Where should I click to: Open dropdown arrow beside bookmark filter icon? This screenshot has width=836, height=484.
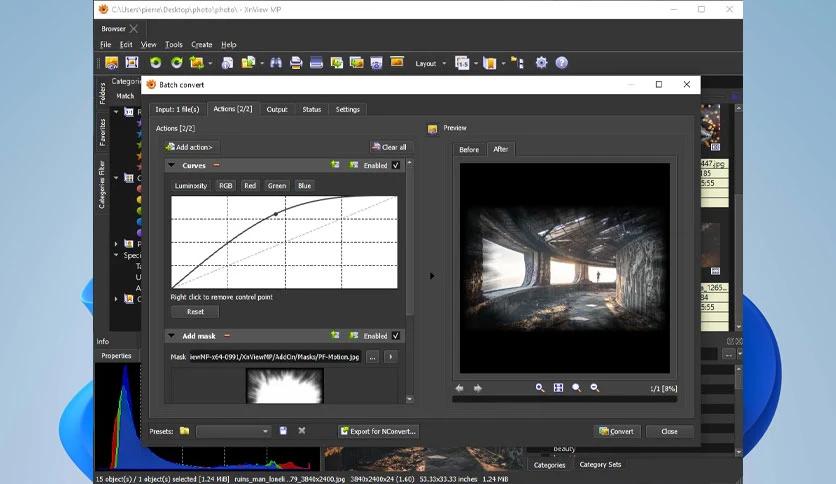point(503,63)
